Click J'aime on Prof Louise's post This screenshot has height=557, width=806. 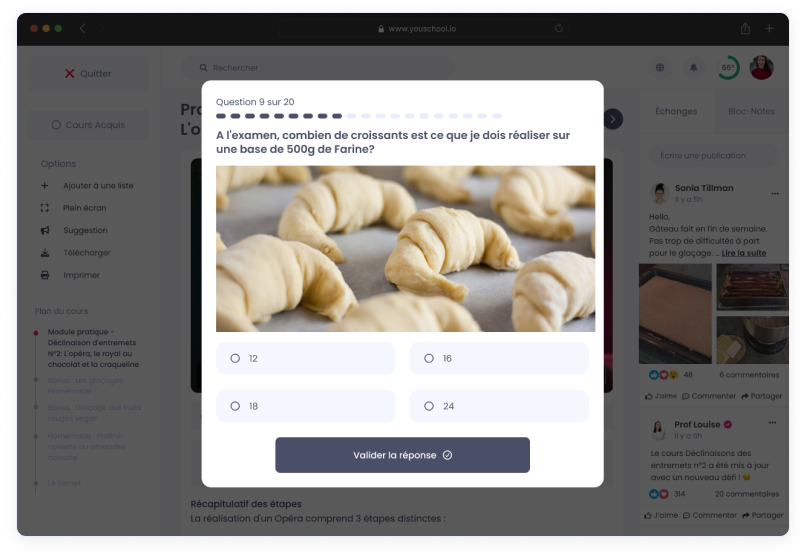tap(661, 515)
